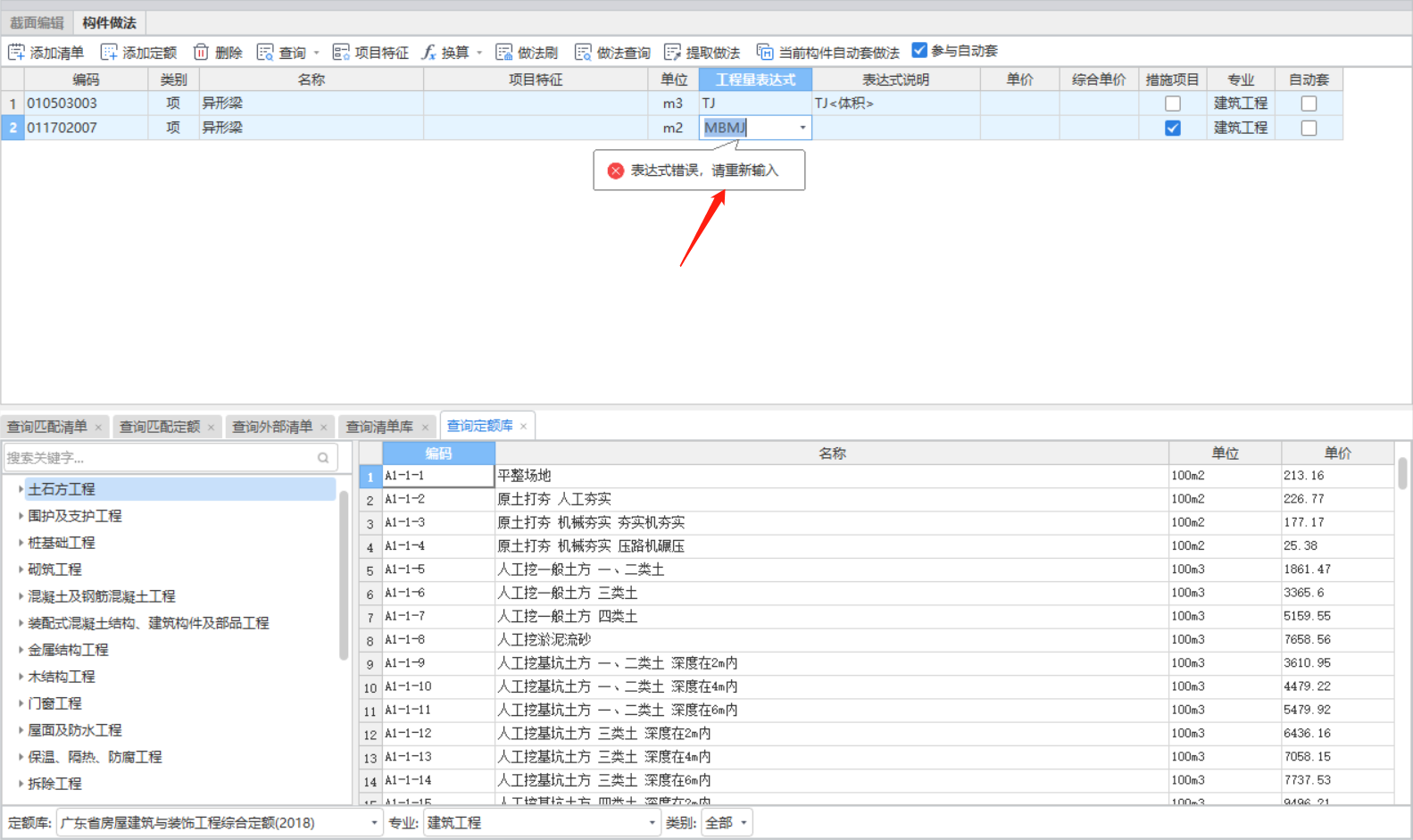Check 措施项目 for row 010503003
This screenshot has height=840, width=1413.
(1173, 104)
